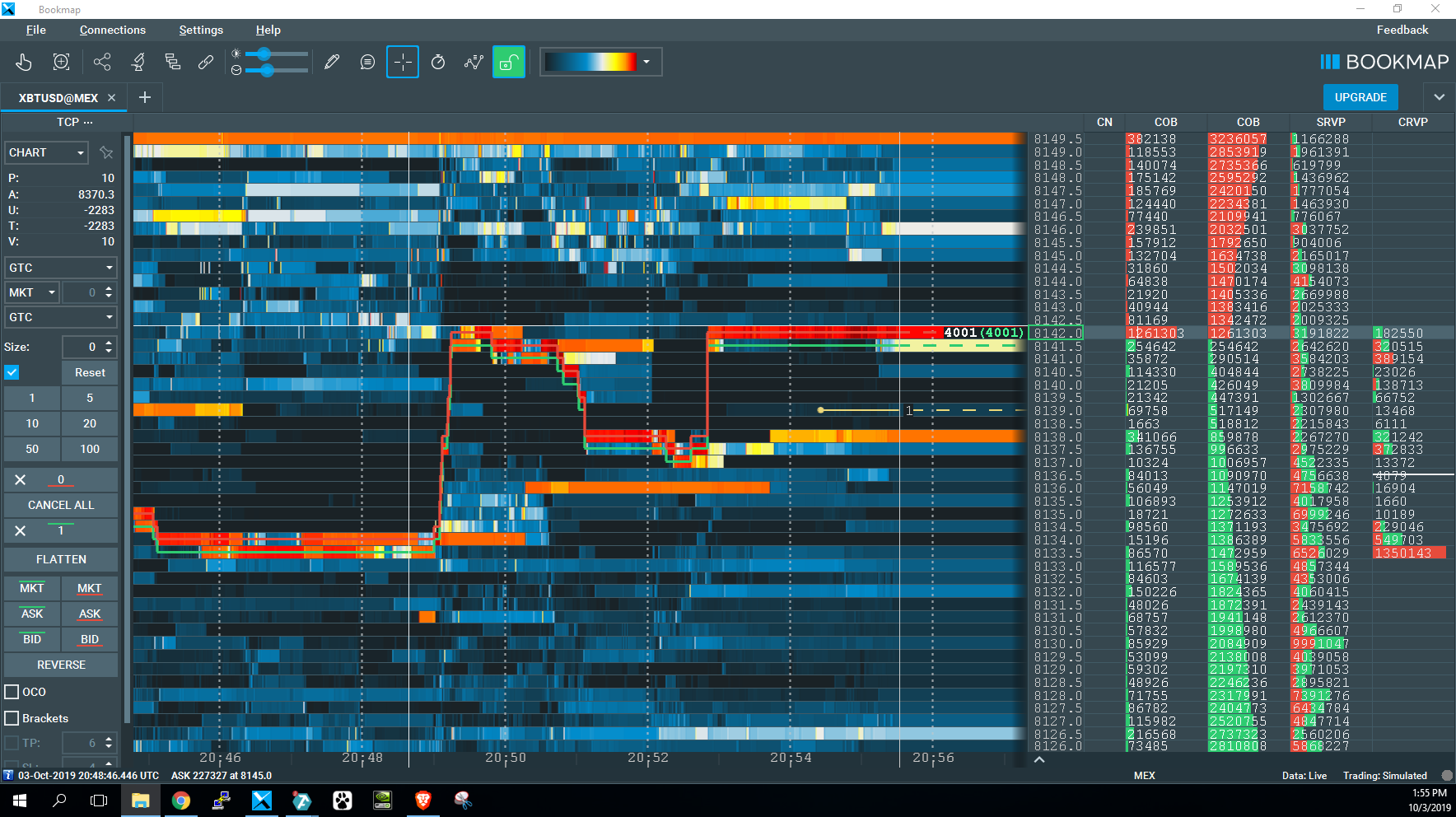The height and width of the screenshot is (817, 1456).
Task: Click the BOOKMAP logo
Action: coord(1384,62)
